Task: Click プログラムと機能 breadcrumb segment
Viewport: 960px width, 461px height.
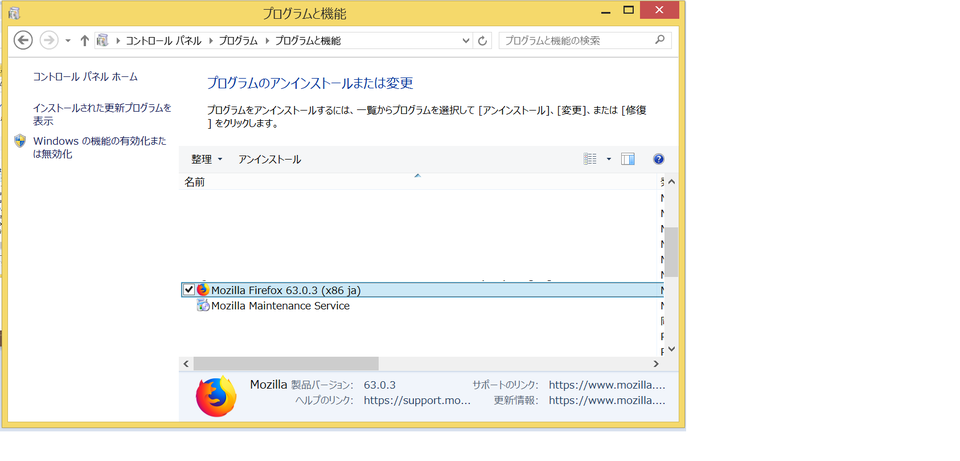Action: tap(307, 41)
